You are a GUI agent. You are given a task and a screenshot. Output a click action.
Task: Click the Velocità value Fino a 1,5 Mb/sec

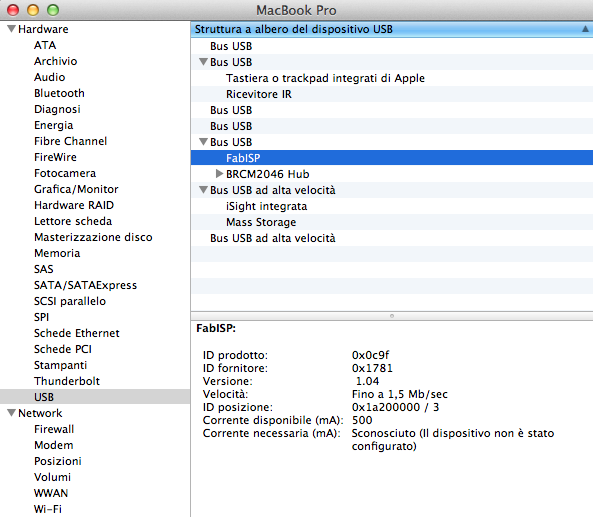coord(400,394)
